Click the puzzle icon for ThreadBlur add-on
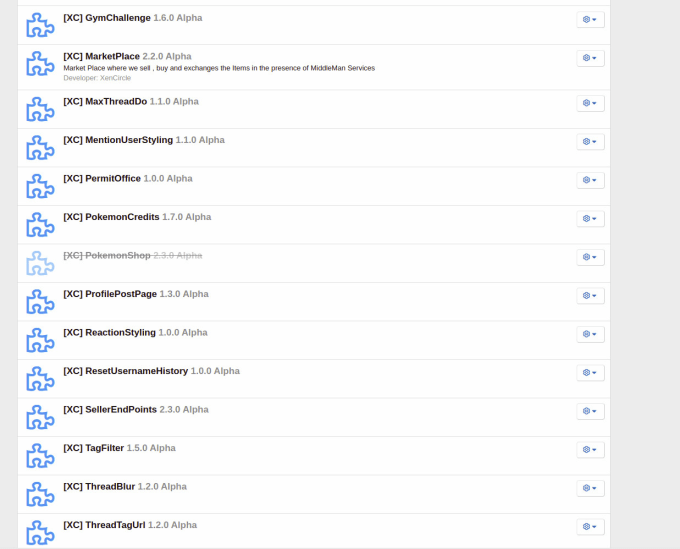Screen dimensions: 680x549 (40, 494)
